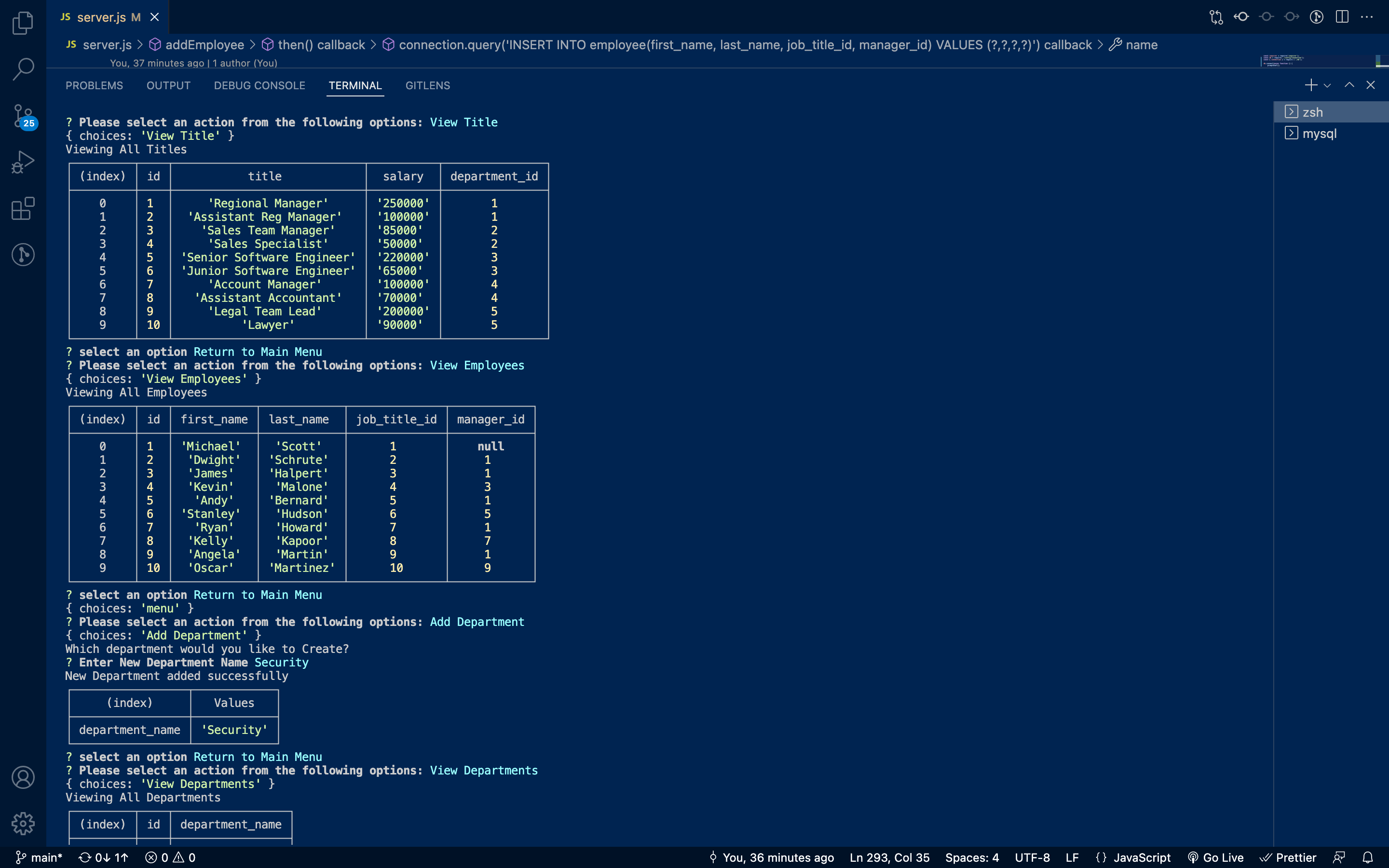Open the Manage gear icon
The width and height of the screenshot is (1389, 868).
(x=23, y=823)
